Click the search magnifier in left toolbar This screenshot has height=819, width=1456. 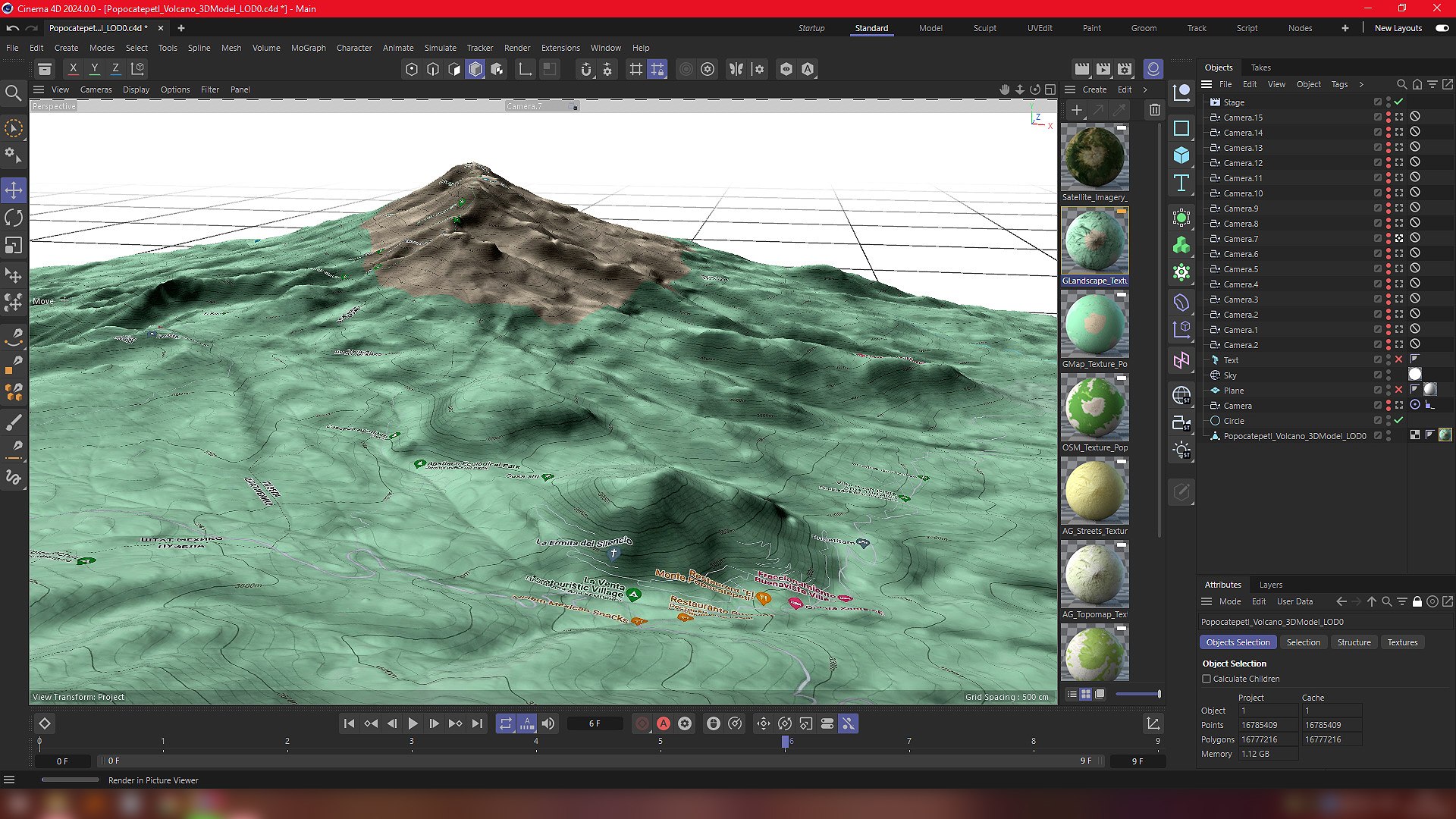[14, 93]
